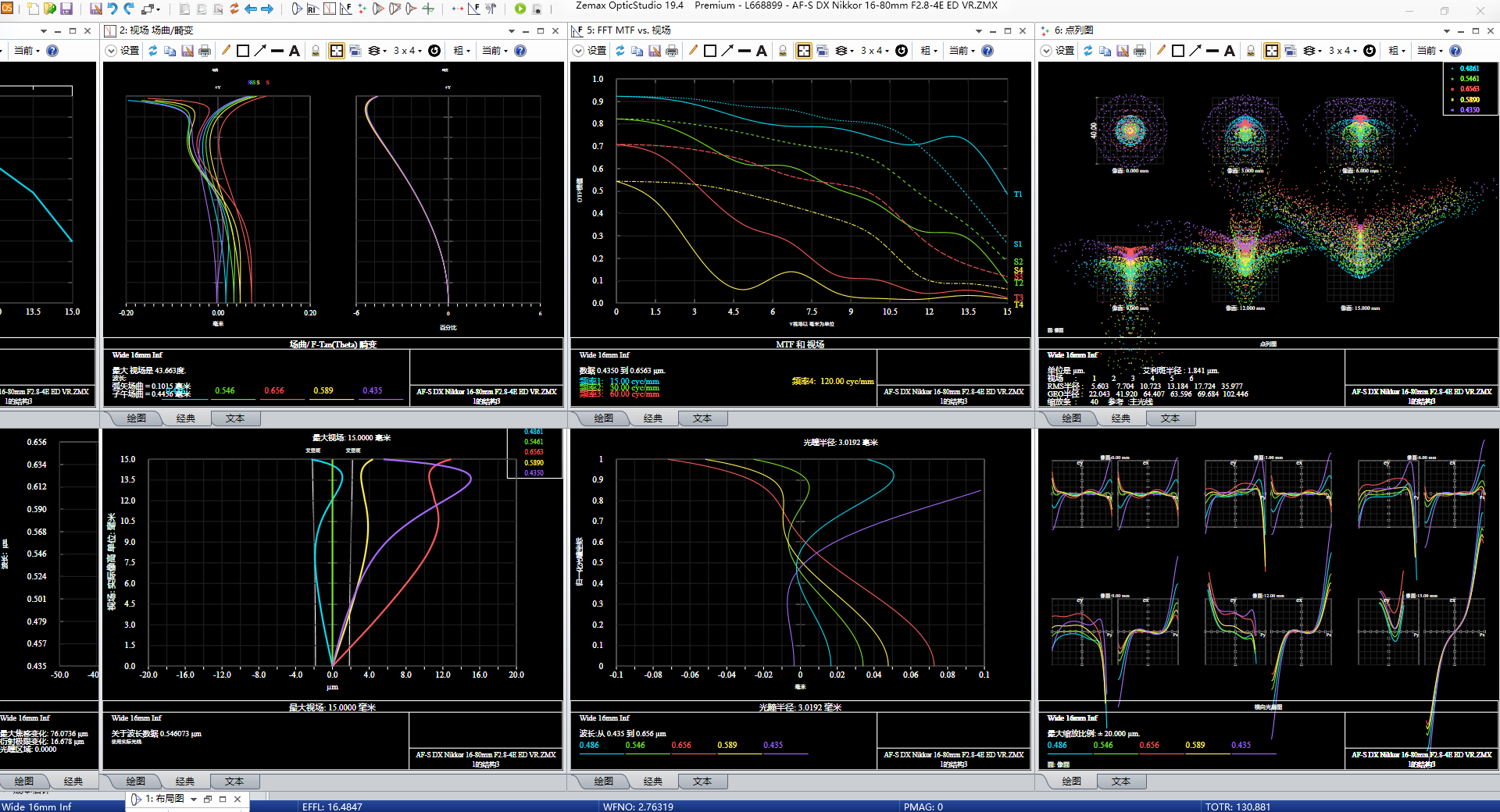The image size is (1500, 812).
Task: Open the Relative Illumination (RI) analysis icon
Action: click(x=313, y=9)
